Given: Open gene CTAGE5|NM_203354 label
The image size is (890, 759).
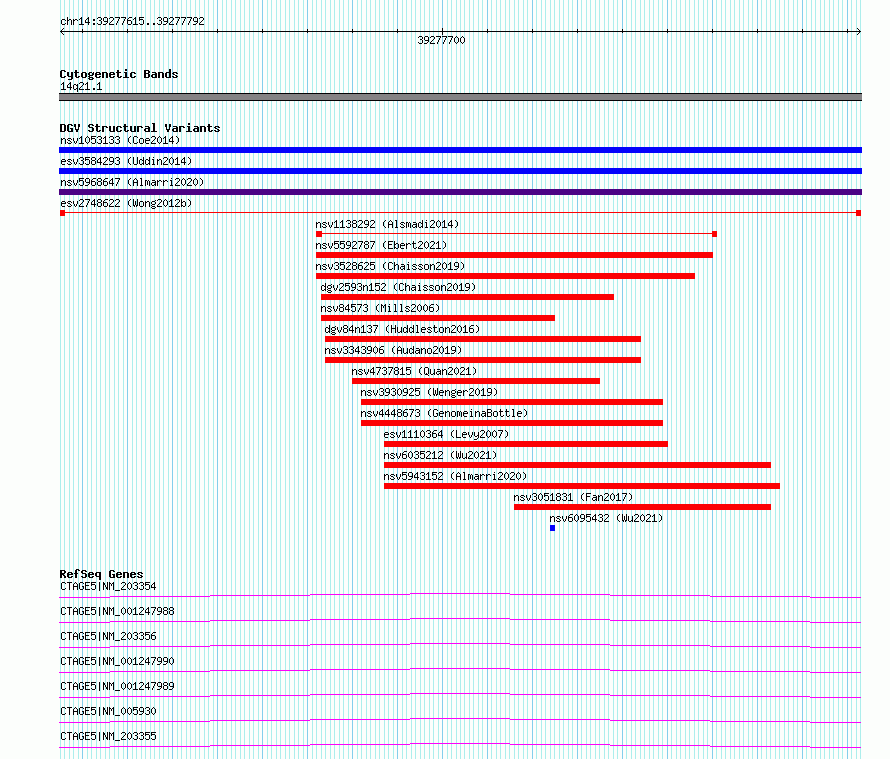Looking at the screenshot, I should 108,586.
